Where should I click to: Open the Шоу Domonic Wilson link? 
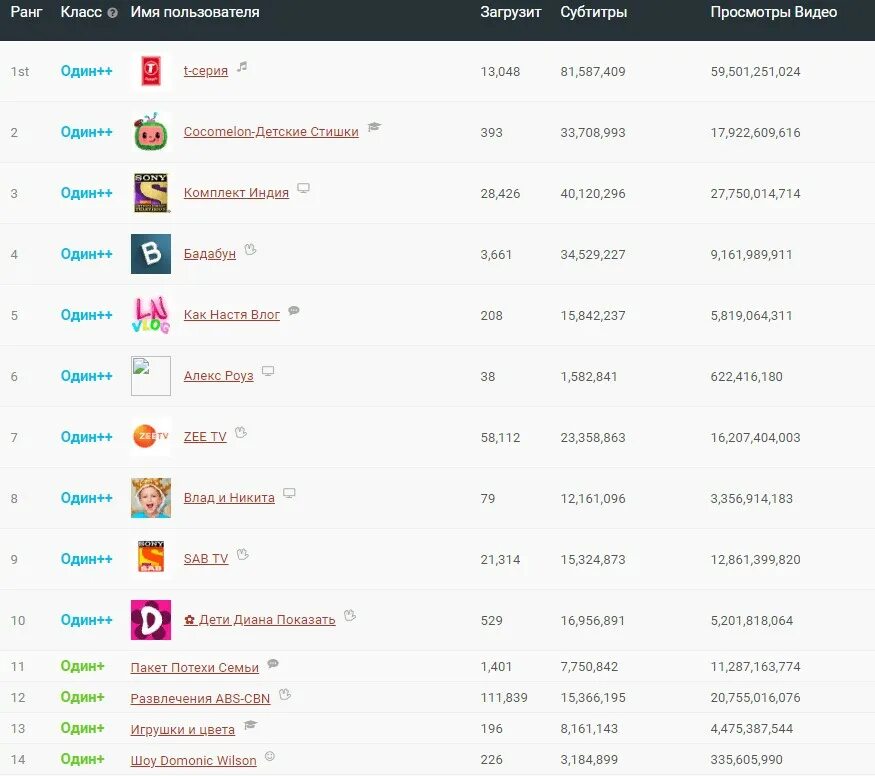coord(194,760)
